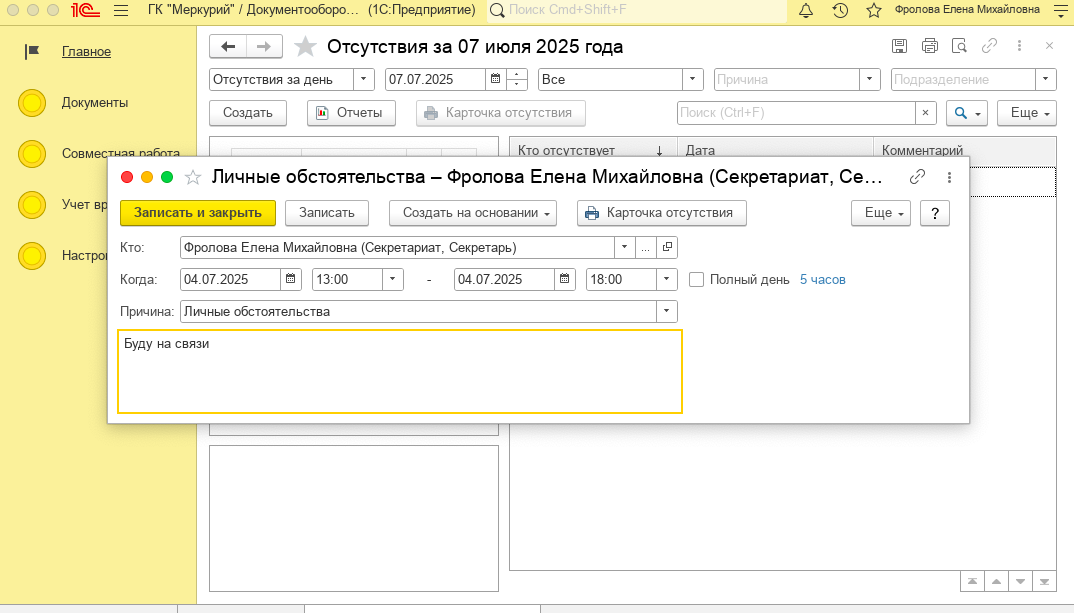Open Главное section in sidebar

coord(86,52)
